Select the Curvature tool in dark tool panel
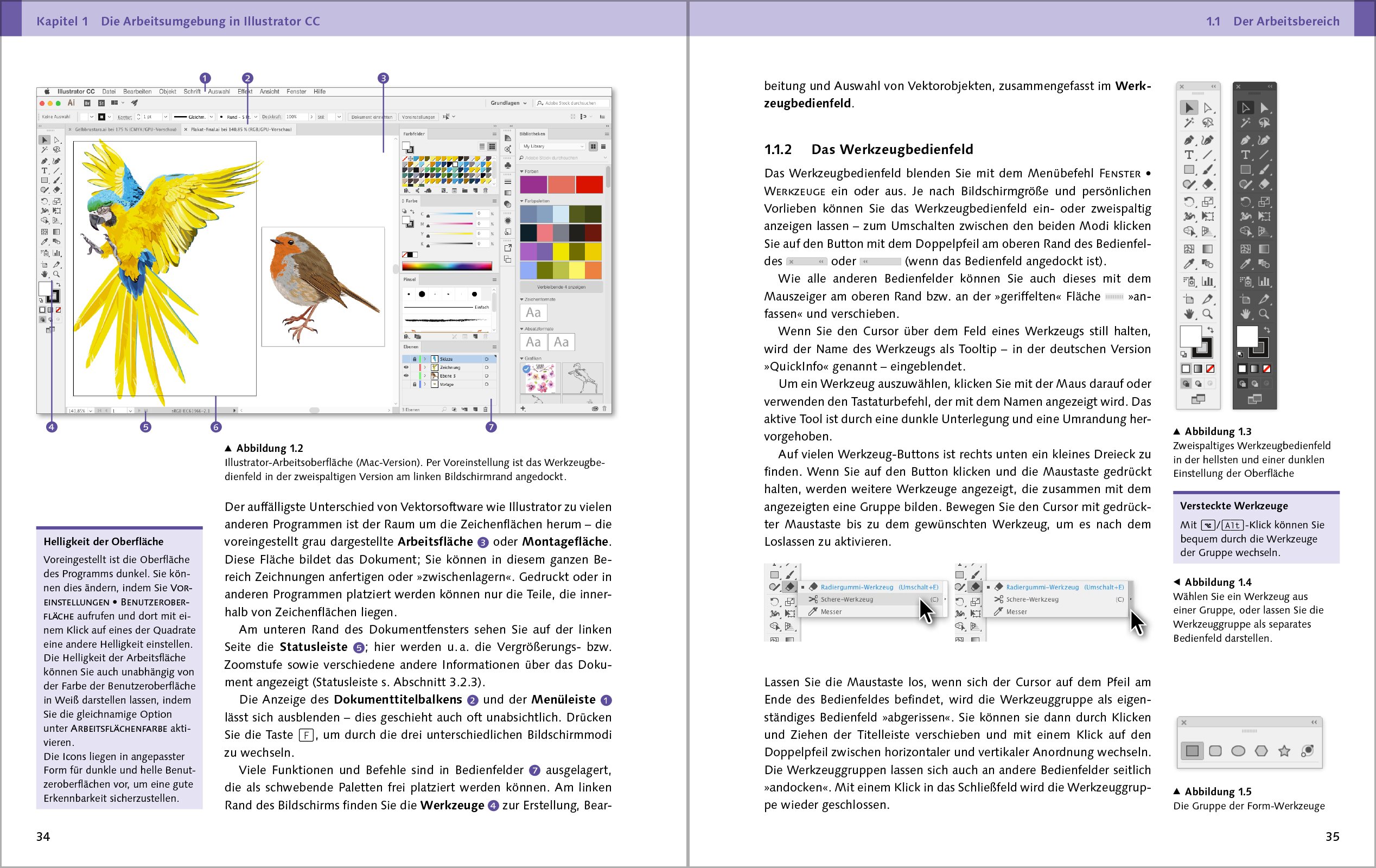This screenshot has width=1376, height=868. pyautogui.click(x=1265, y=140)
